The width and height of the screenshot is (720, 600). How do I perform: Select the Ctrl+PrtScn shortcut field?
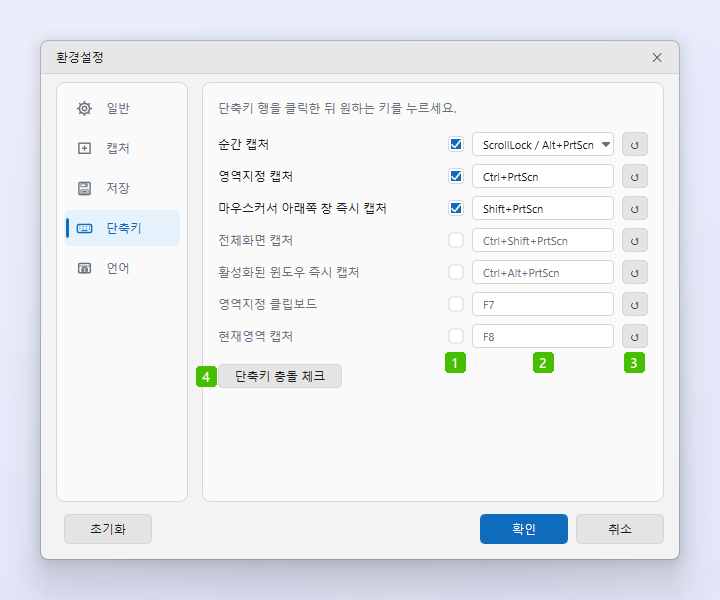(543, 177)
